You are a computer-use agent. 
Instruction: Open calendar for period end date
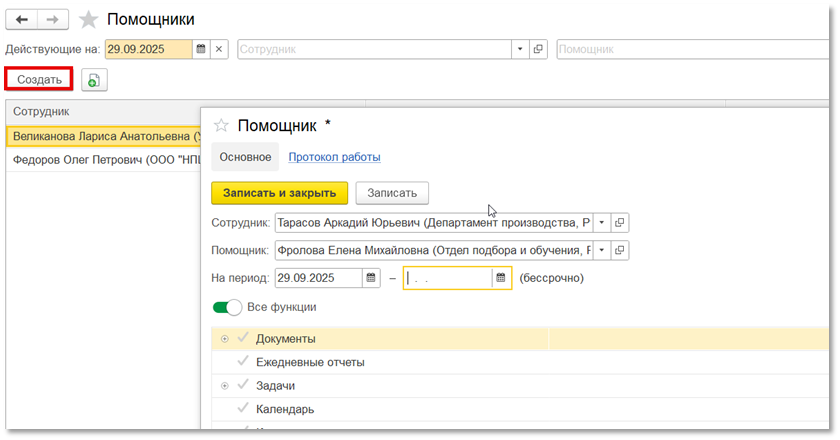click(x=501, y=278)
